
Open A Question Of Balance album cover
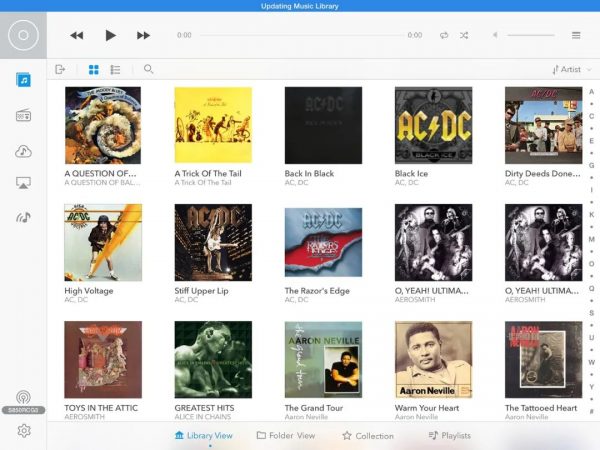[x=103, y=125]
